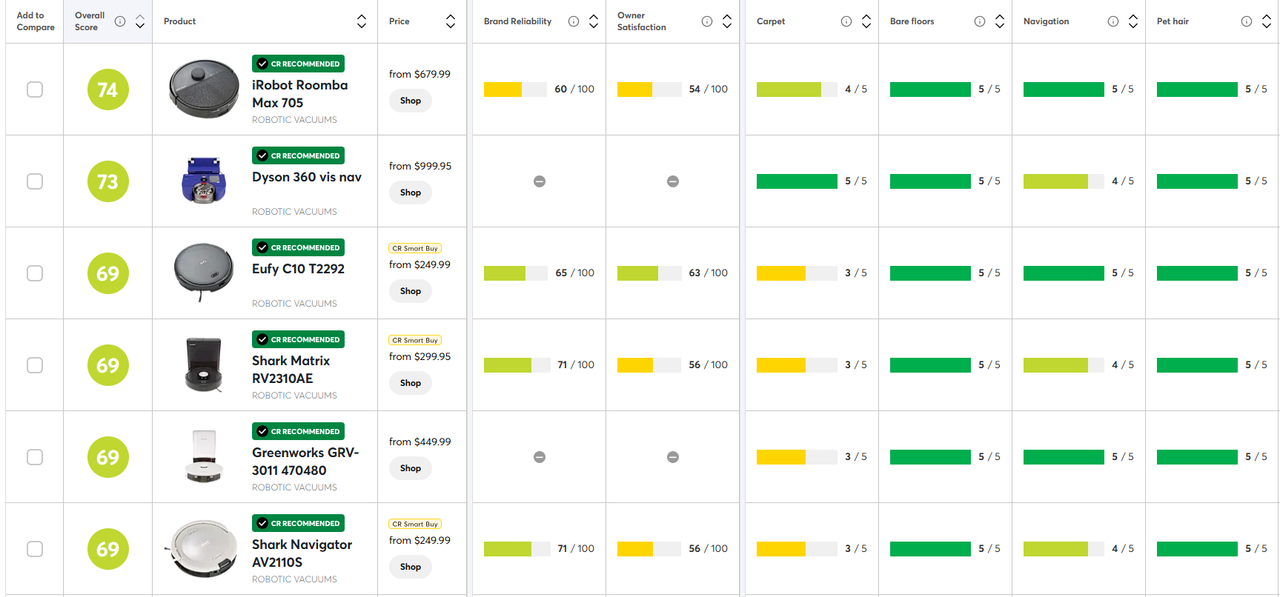The image size is (1280, 597).
Task: Sort by Carpet rating arrows
Action: pos(866,21)
